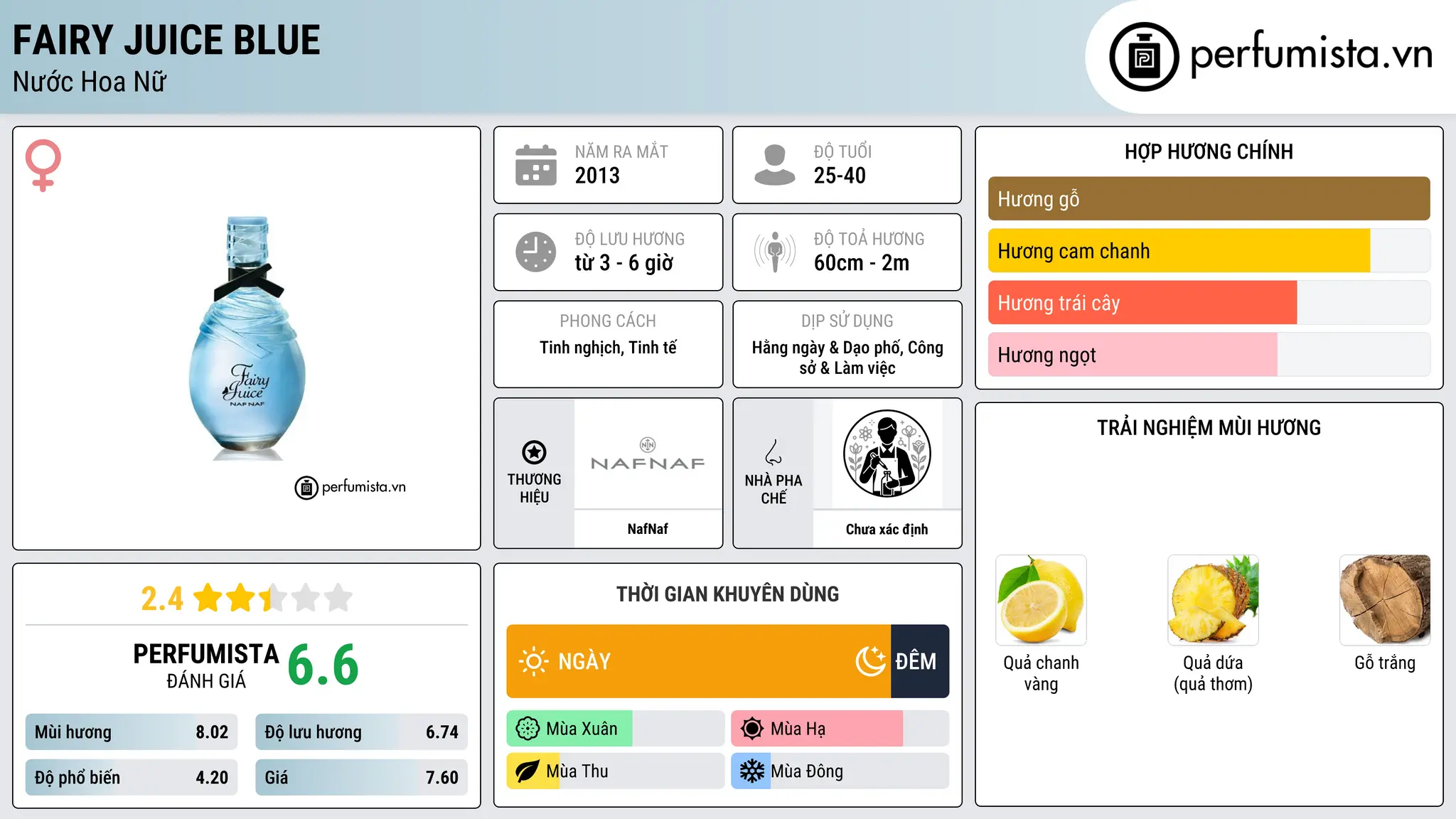Click the Quả dứa (quả thơm) caption
The width and height of the screenshot is (1456, 819).
pyautogui.click(x=1213, y=673)
